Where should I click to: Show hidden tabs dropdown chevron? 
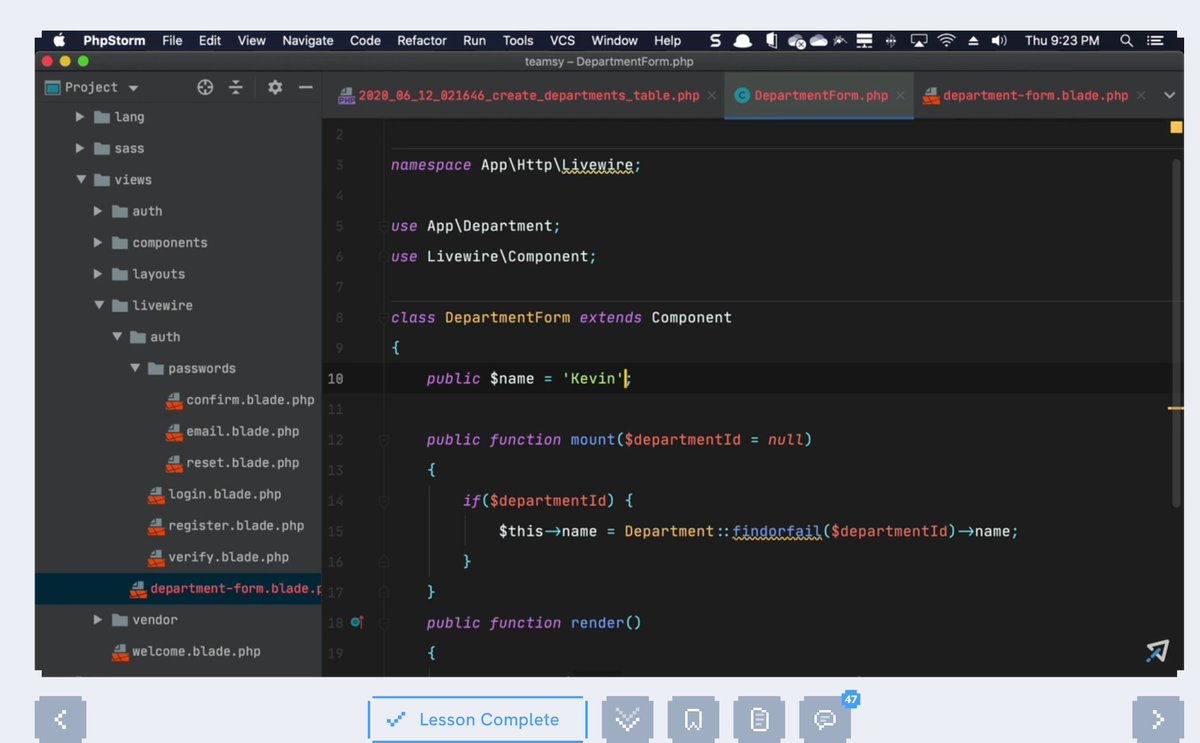pos(1170,96)
